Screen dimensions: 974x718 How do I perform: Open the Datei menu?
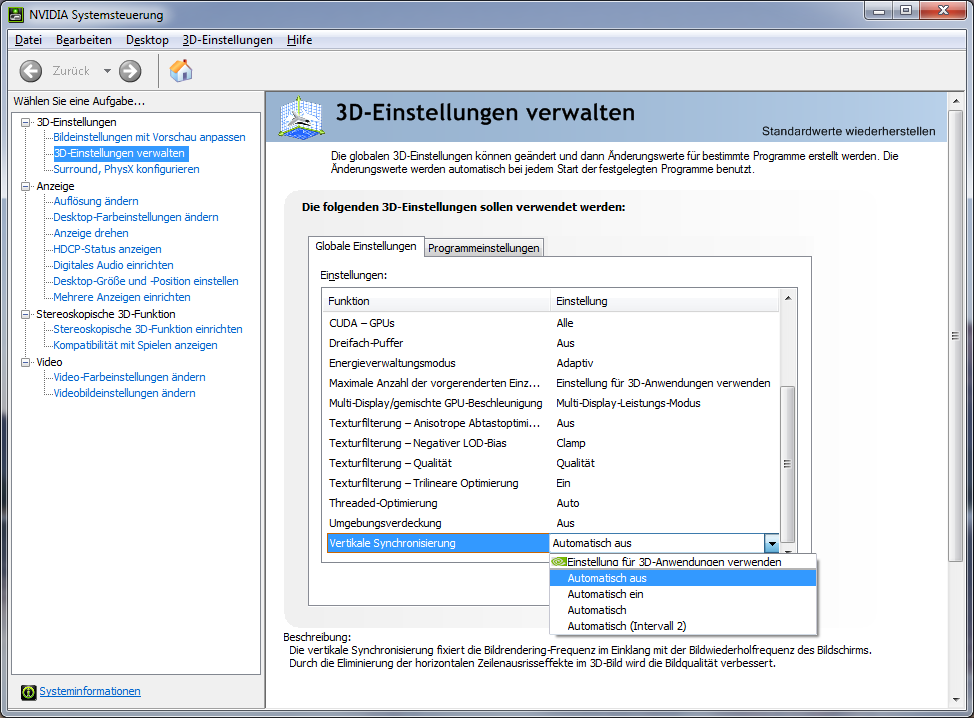tap(28, 40)
